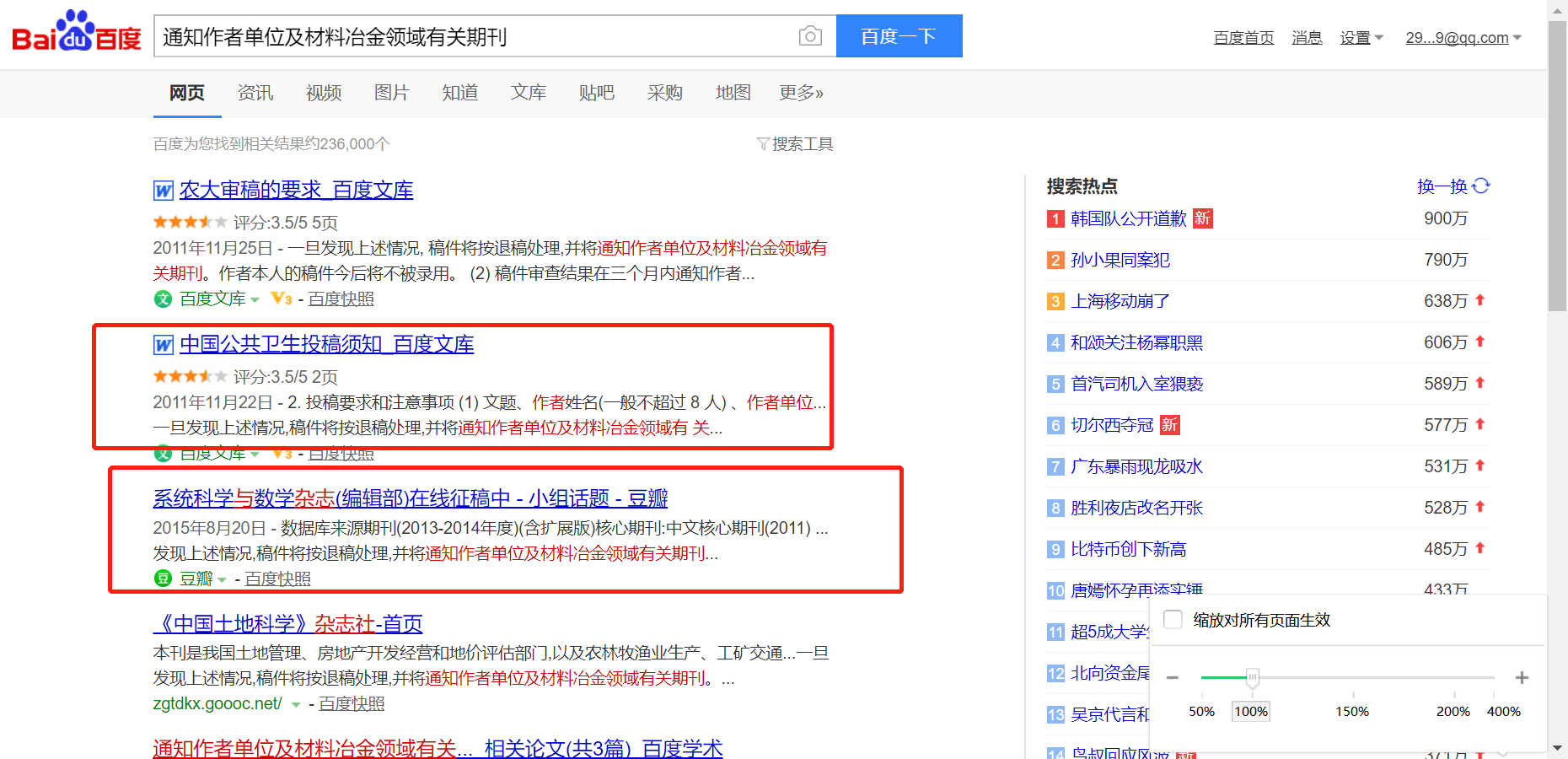Click the page vertical scrollbar thumb
The width and height of the screenshot is (1568, 759).
pos(1558,167)
